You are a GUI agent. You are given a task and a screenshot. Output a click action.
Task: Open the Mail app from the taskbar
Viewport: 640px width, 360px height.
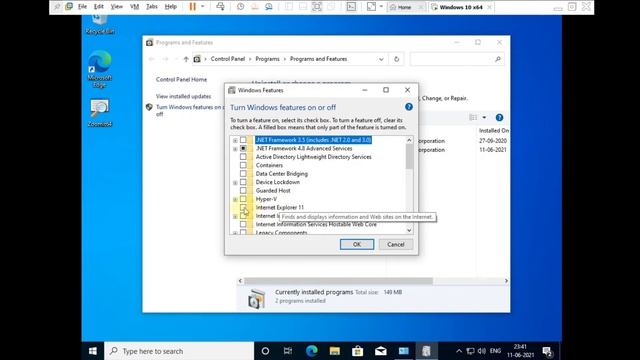coord(380,351)
